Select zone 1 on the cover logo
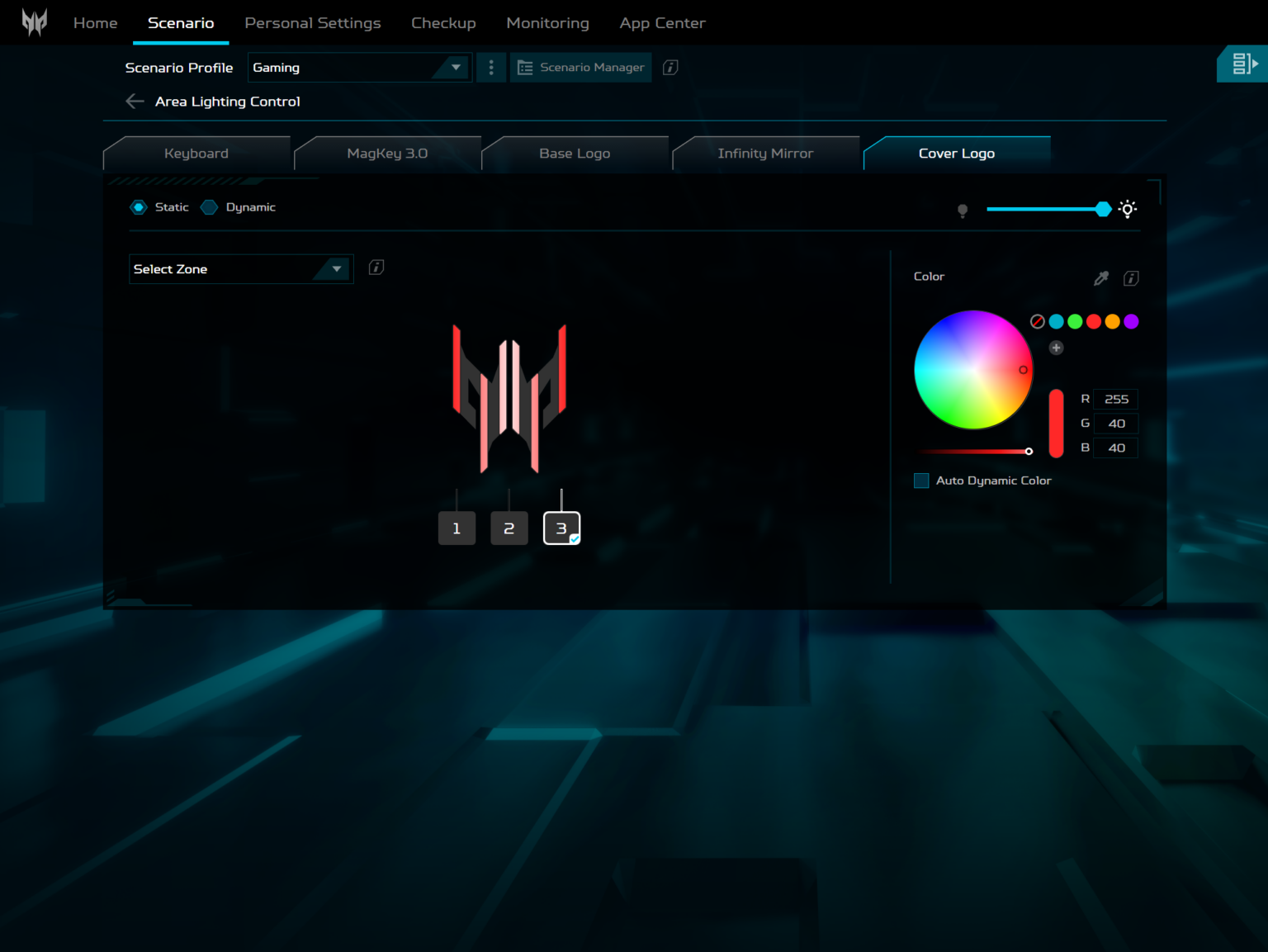 click(457, 528)
